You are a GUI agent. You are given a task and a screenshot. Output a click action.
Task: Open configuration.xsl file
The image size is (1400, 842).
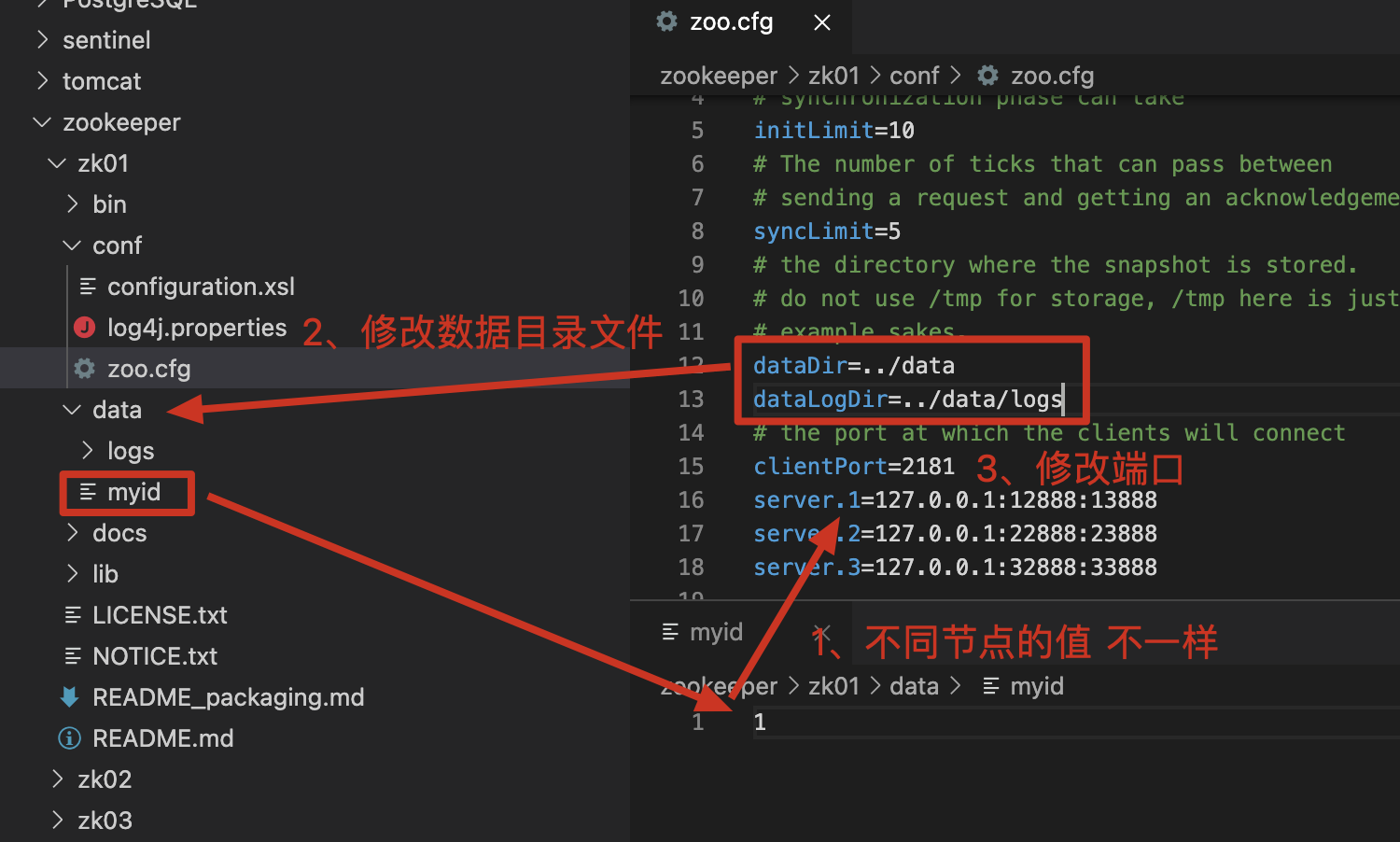pos(201,286)
